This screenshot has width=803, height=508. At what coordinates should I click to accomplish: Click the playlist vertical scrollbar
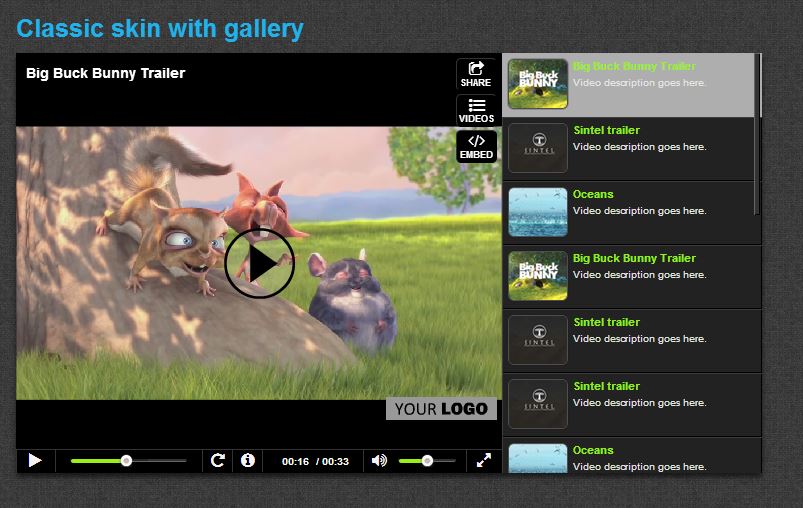click(757, 134)
